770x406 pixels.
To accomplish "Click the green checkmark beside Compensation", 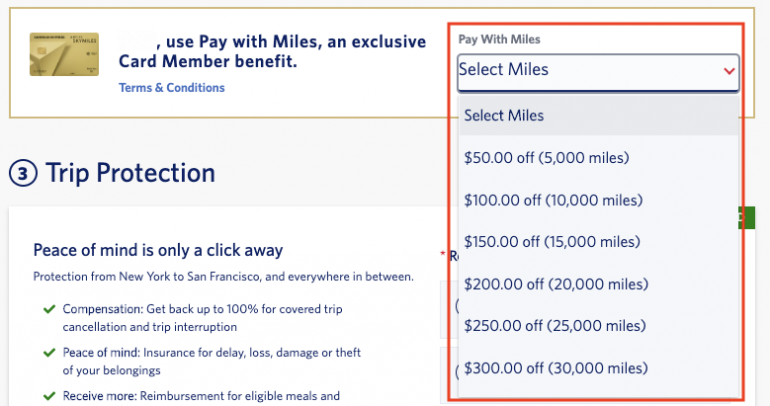I will [49, 309].
